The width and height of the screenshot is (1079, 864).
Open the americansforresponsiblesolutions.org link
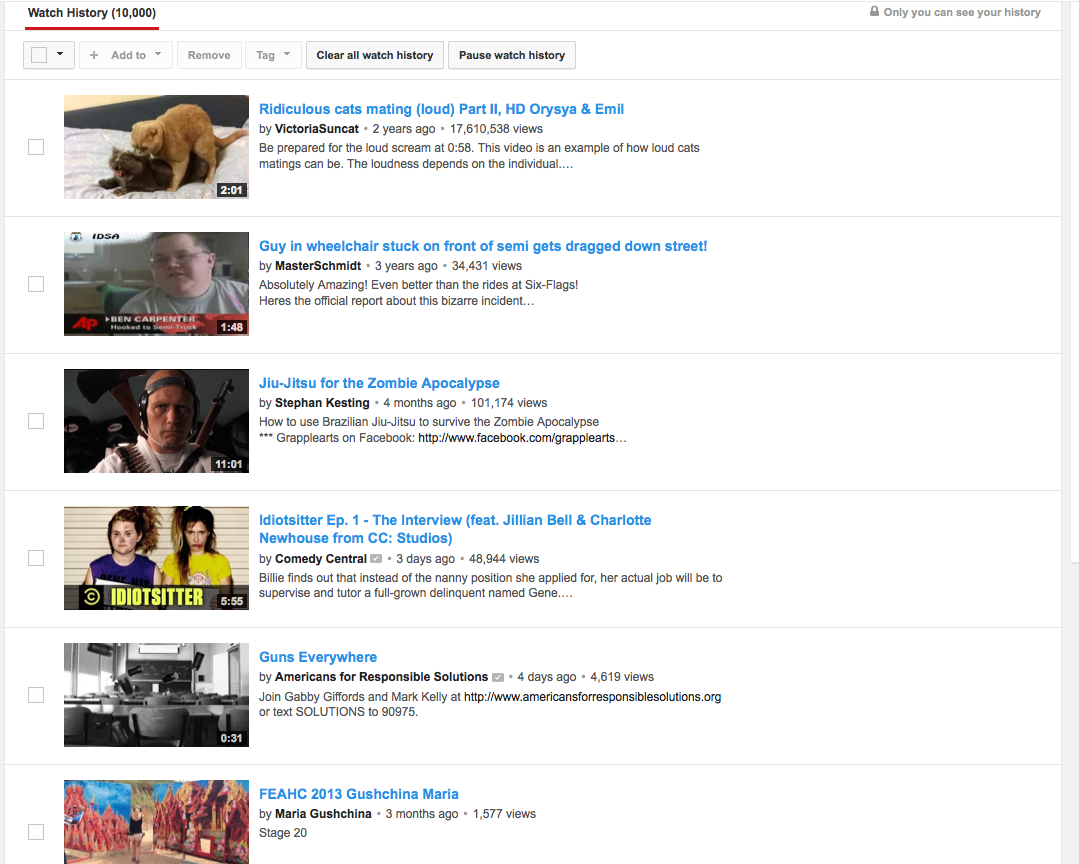(x=592, y=697)
